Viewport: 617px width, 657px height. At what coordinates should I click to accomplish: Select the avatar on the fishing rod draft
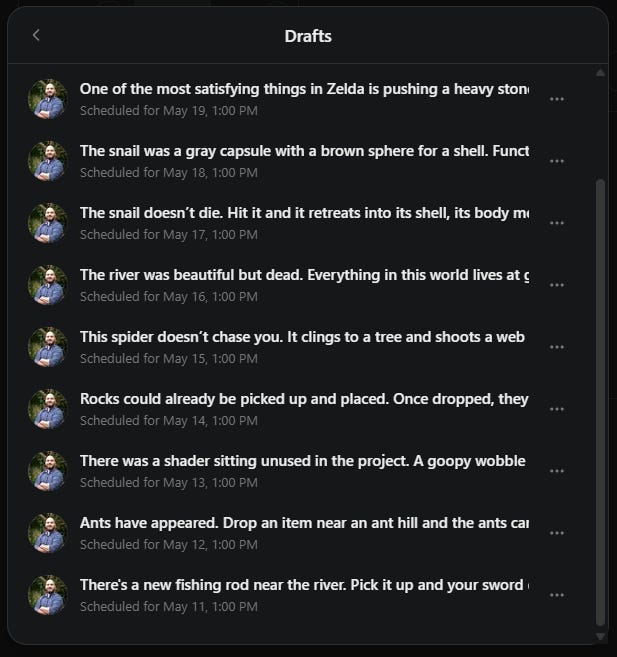coord(48,595)
